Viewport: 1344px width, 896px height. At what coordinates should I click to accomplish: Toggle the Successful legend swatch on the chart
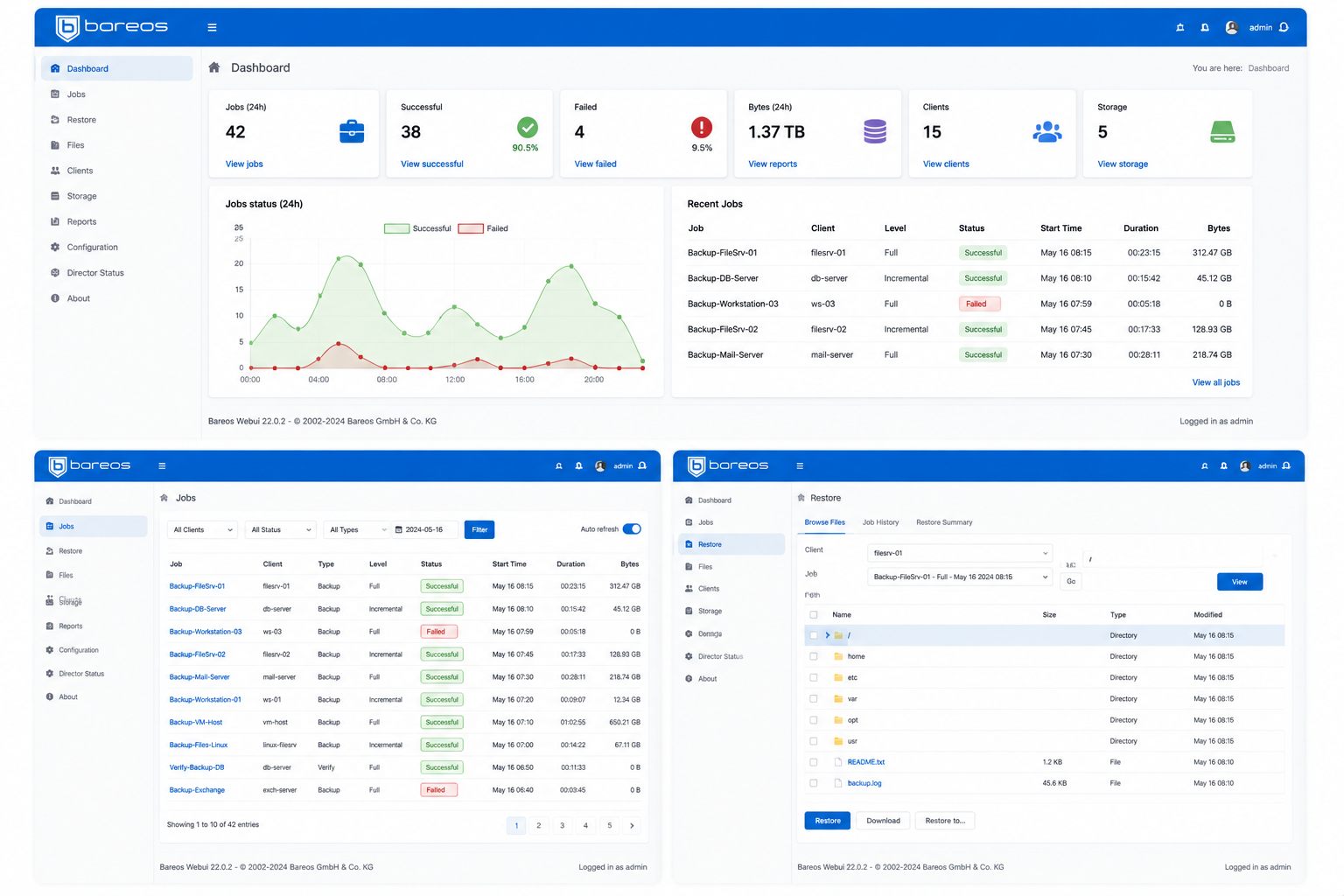396,228
